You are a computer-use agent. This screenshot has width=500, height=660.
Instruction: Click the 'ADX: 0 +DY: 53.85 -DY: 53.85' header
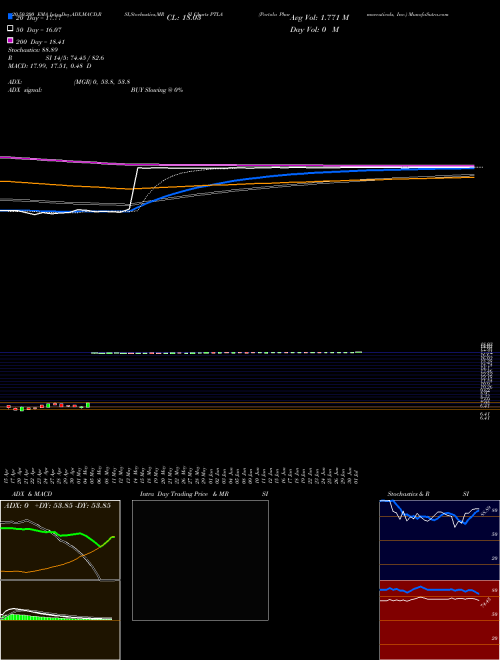coord(57,505)
